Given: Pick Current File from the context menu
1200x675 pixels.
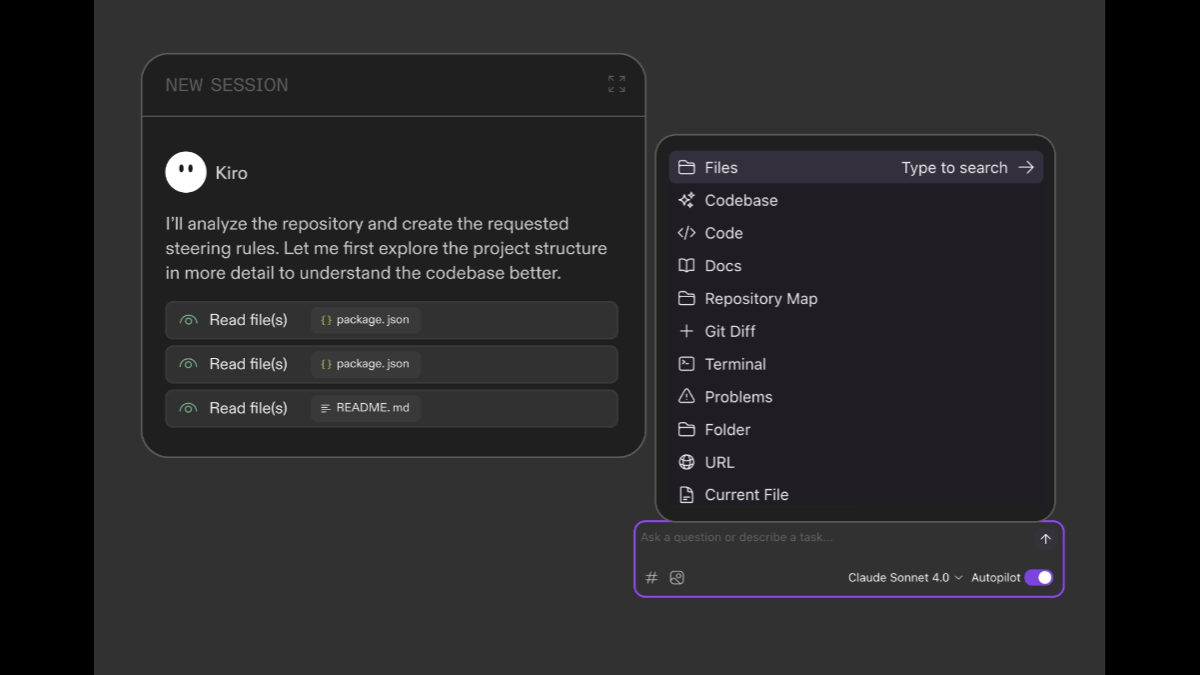Looking at the screenshot, I should pos(745,495).
